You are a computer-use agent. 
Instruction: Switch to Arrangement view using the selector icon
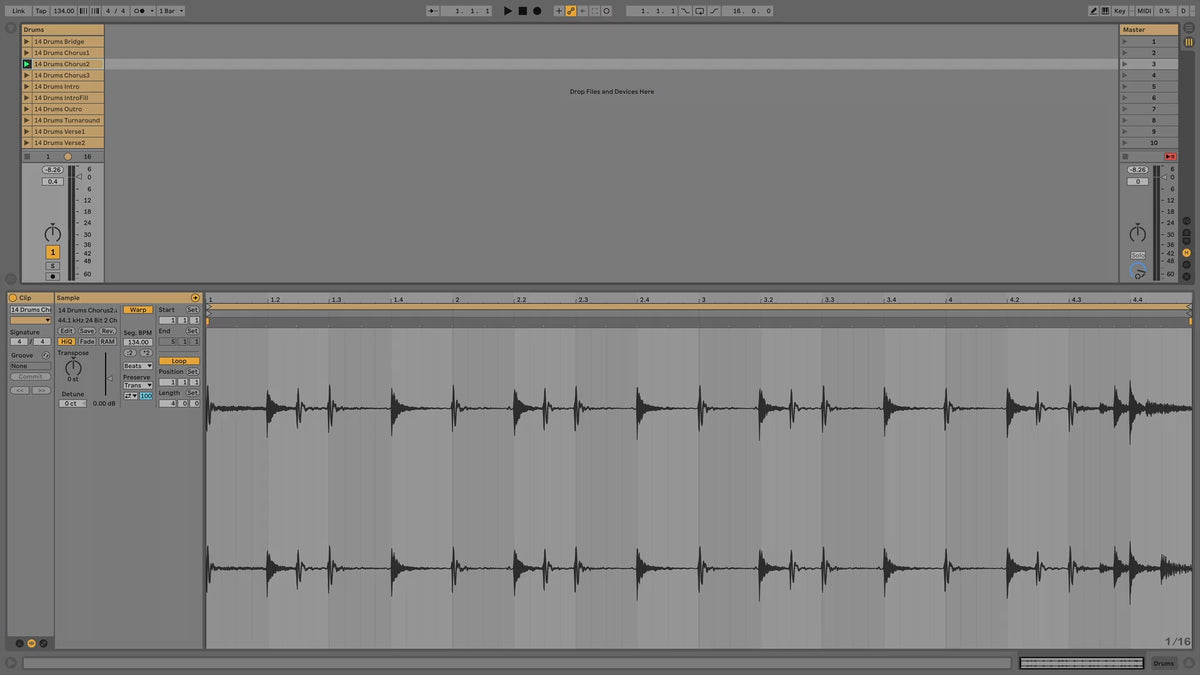click(x=1187, y=29)
